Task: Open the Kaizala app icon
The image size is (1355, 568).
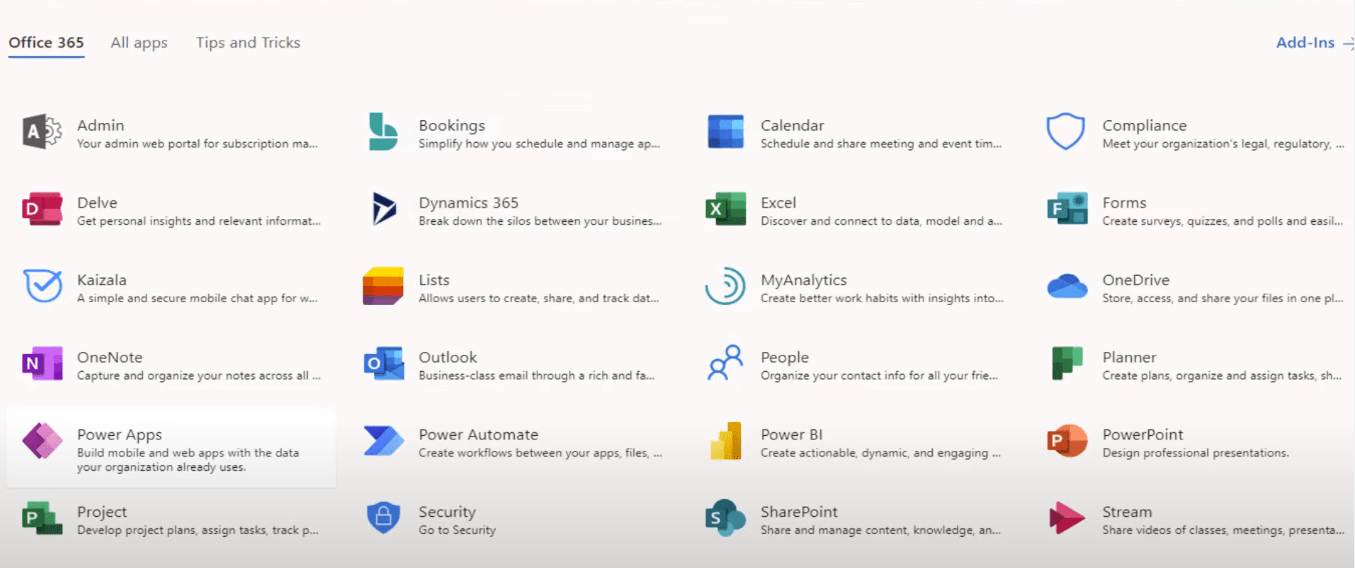Action: tap(42, 286)
